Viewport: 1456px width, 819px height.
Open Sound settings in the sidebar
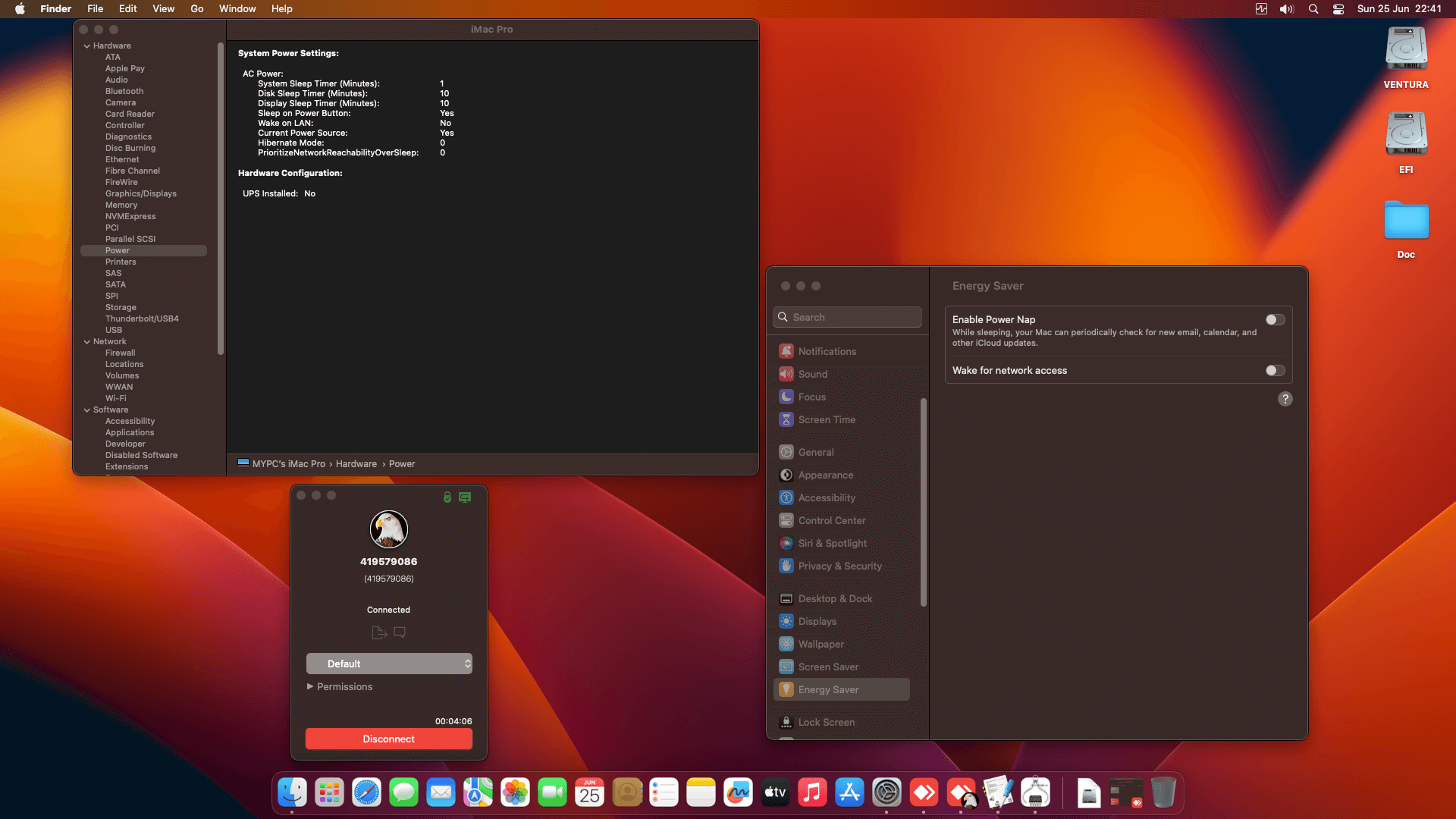(x=843, y=374)
